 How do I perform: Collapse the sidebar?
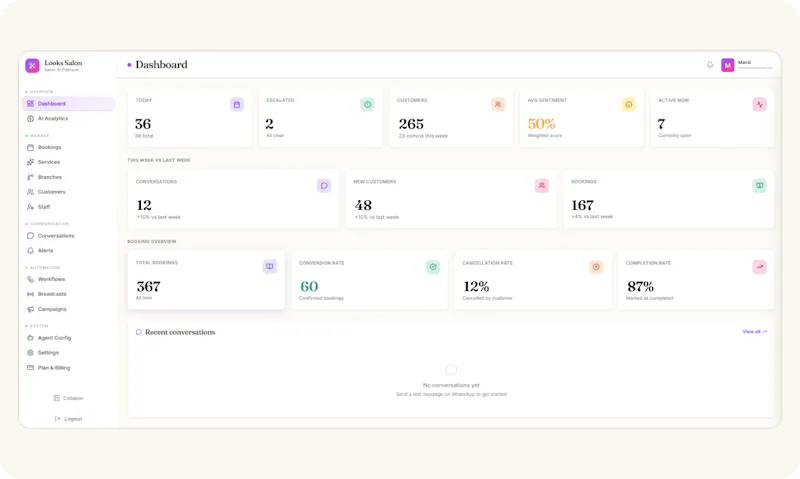pyautogui.click(x=68, y=398)
